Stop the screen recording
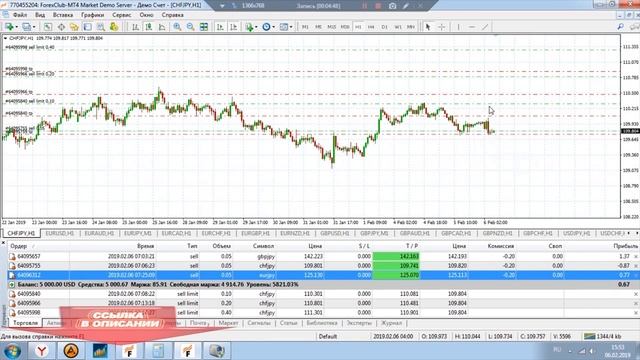The image size is (640, 360). tap(378, 6)
